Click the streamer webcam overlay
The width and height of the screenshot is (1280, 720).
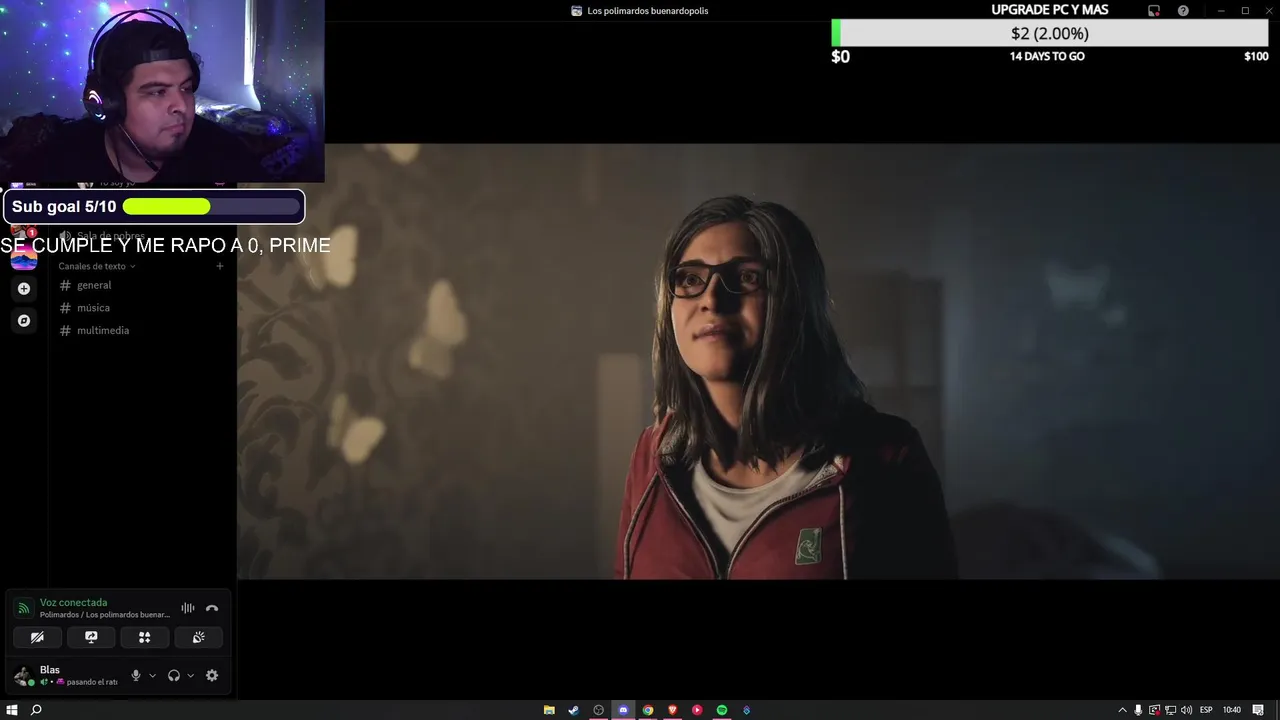click(162, 91)
